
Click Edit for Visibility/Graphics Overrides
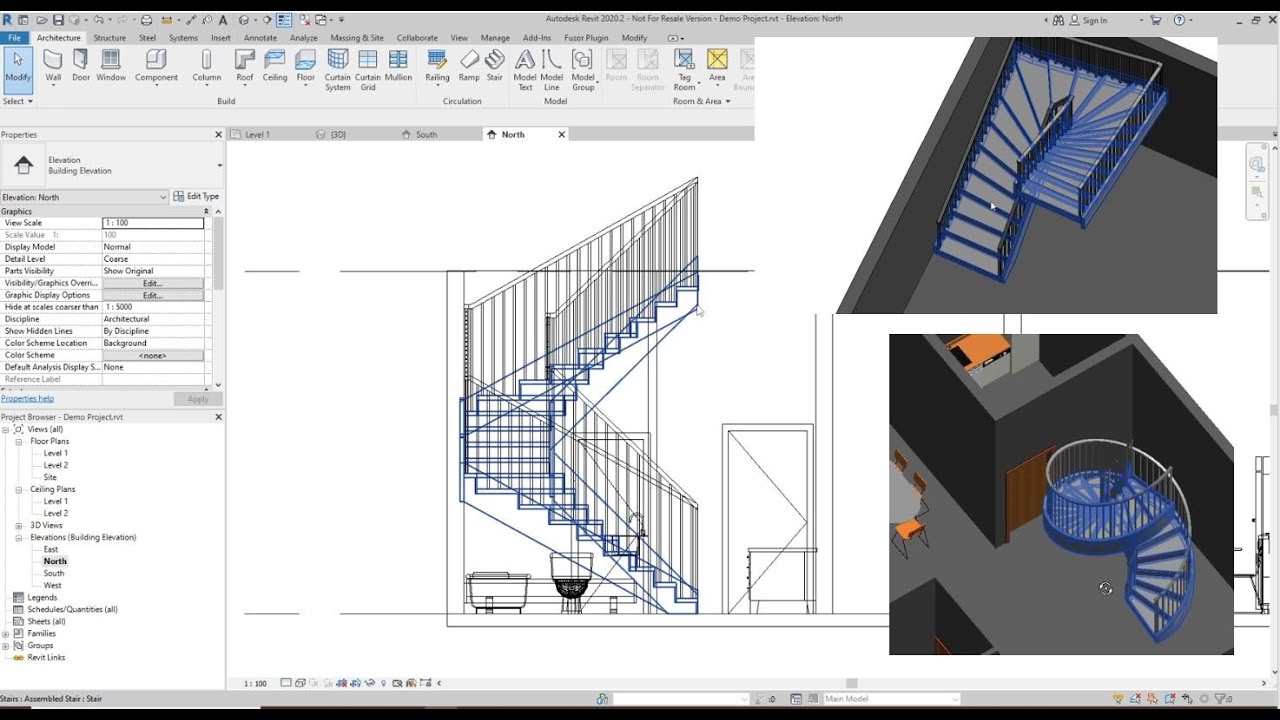coord(153,283)
